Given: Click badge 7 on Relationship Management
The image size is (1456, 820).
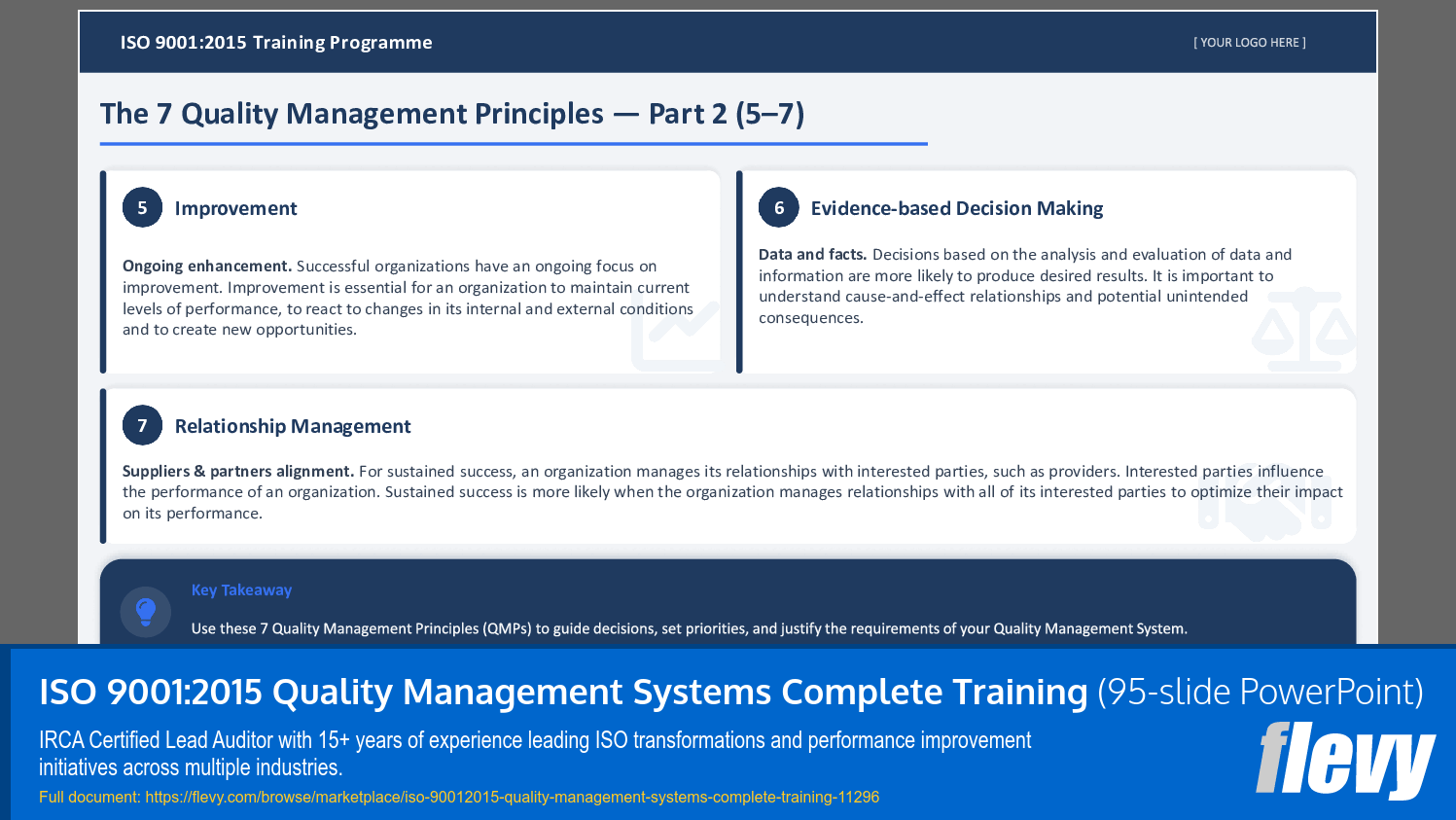Looking at the screenshot, I should tap(141, 425).
